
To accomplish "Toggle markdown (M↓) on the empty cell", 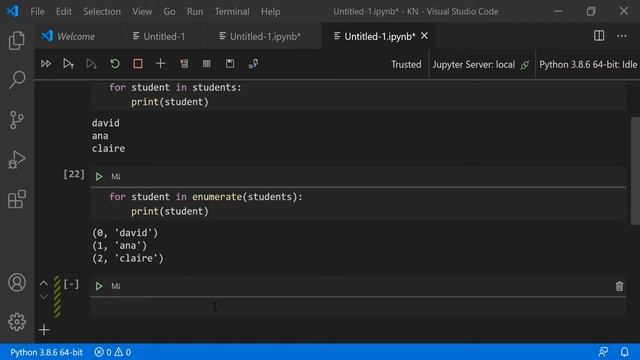I will point(116,286).
